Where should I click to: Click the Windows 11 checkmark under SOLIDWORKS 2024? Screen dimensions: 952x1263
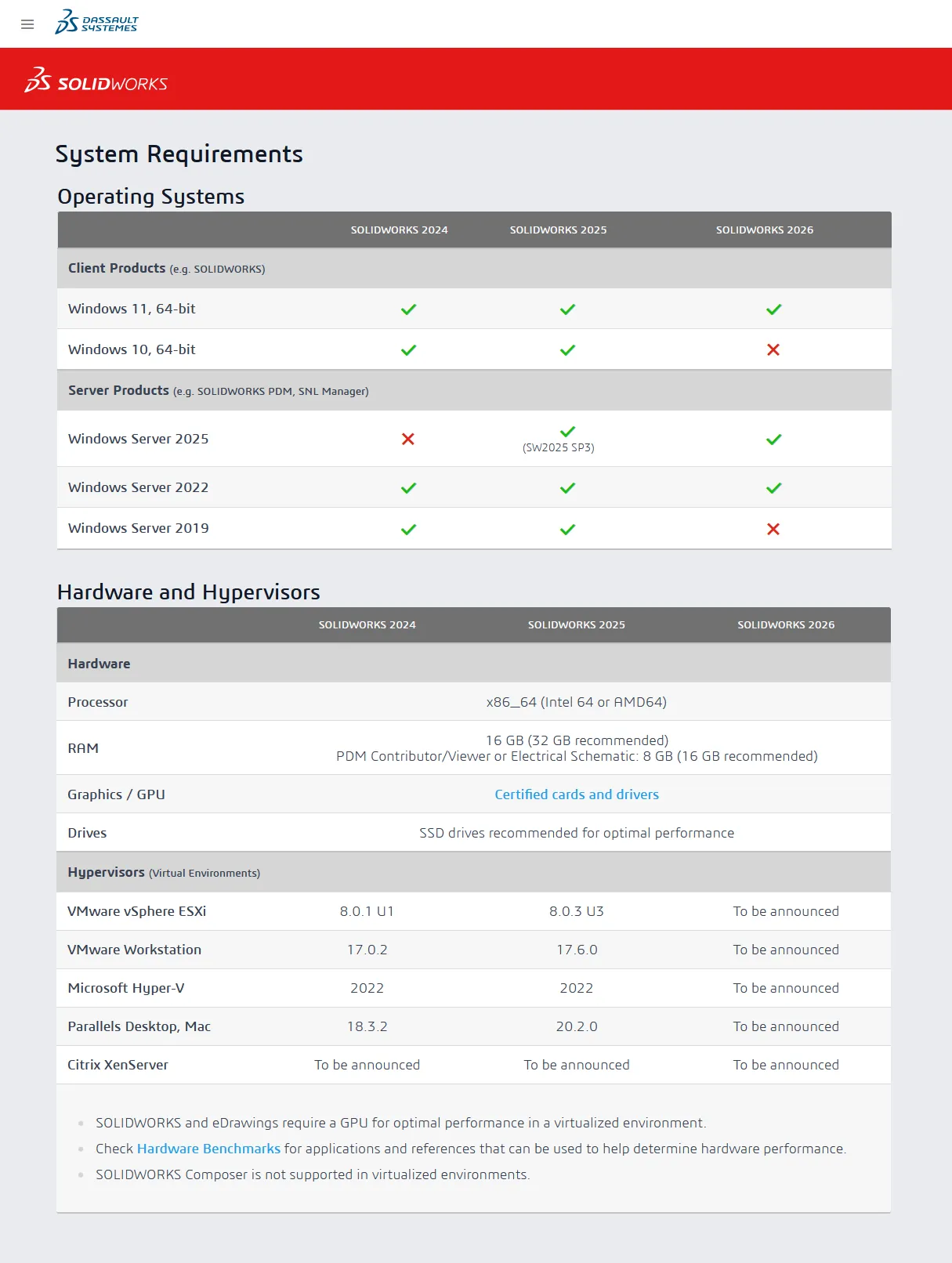[408, 309]
